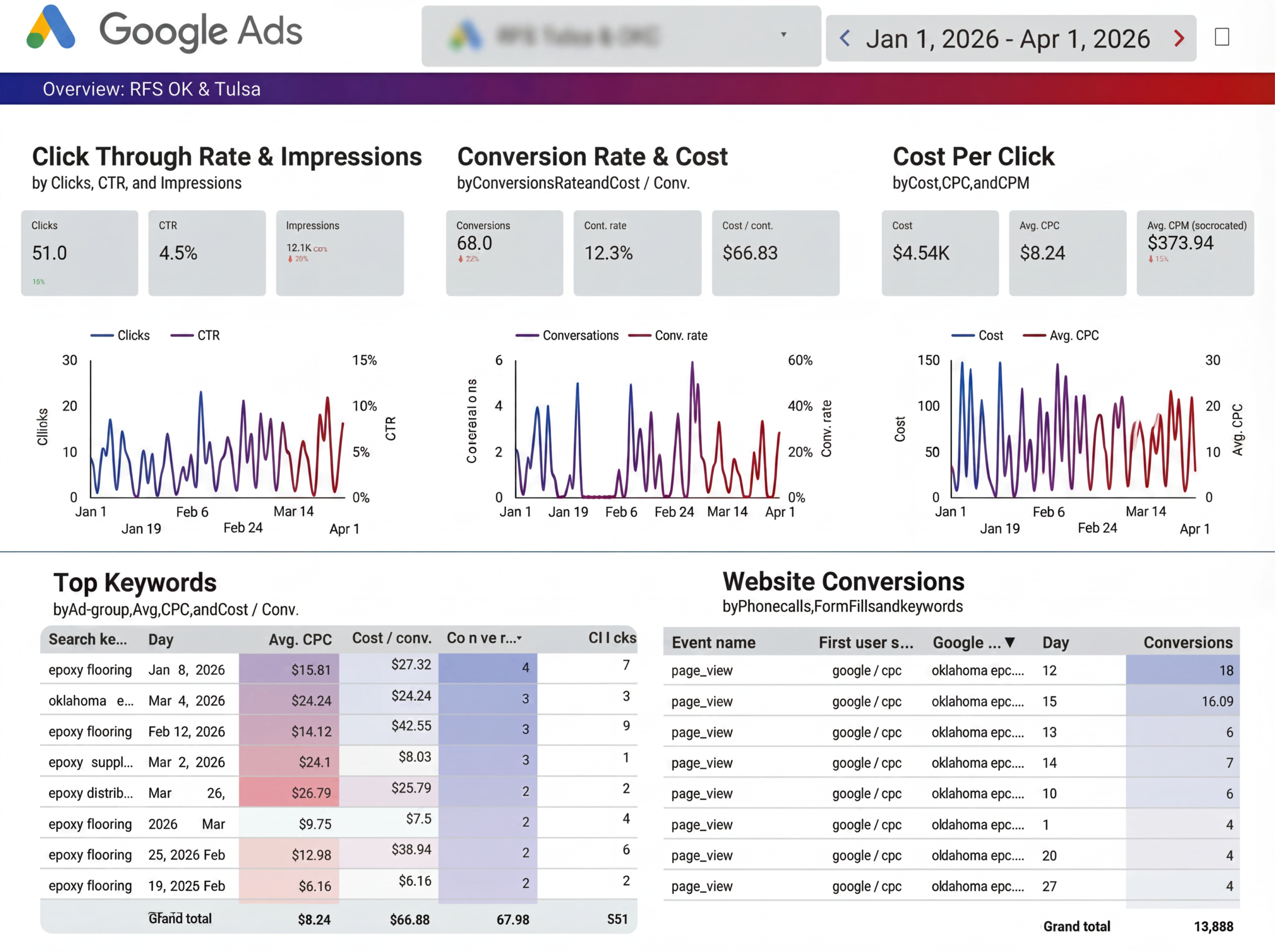Image resolution: width=1275 pixels, height=952 pixels.
Task: Go to previous date range arrow
Action: pos(845,39)
